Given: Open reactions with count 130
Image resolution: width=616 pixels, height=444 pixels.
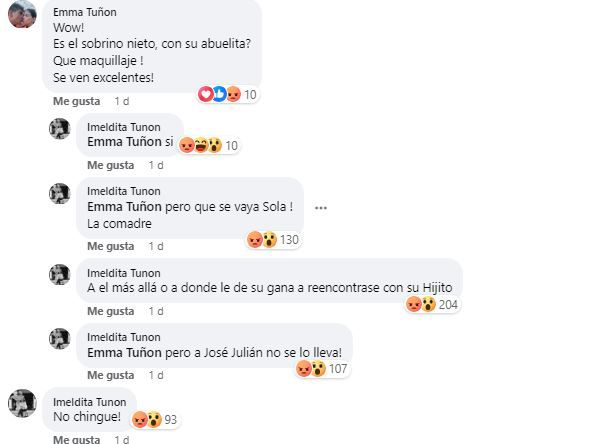Looking at the screenshot, I should pos(272,240).
